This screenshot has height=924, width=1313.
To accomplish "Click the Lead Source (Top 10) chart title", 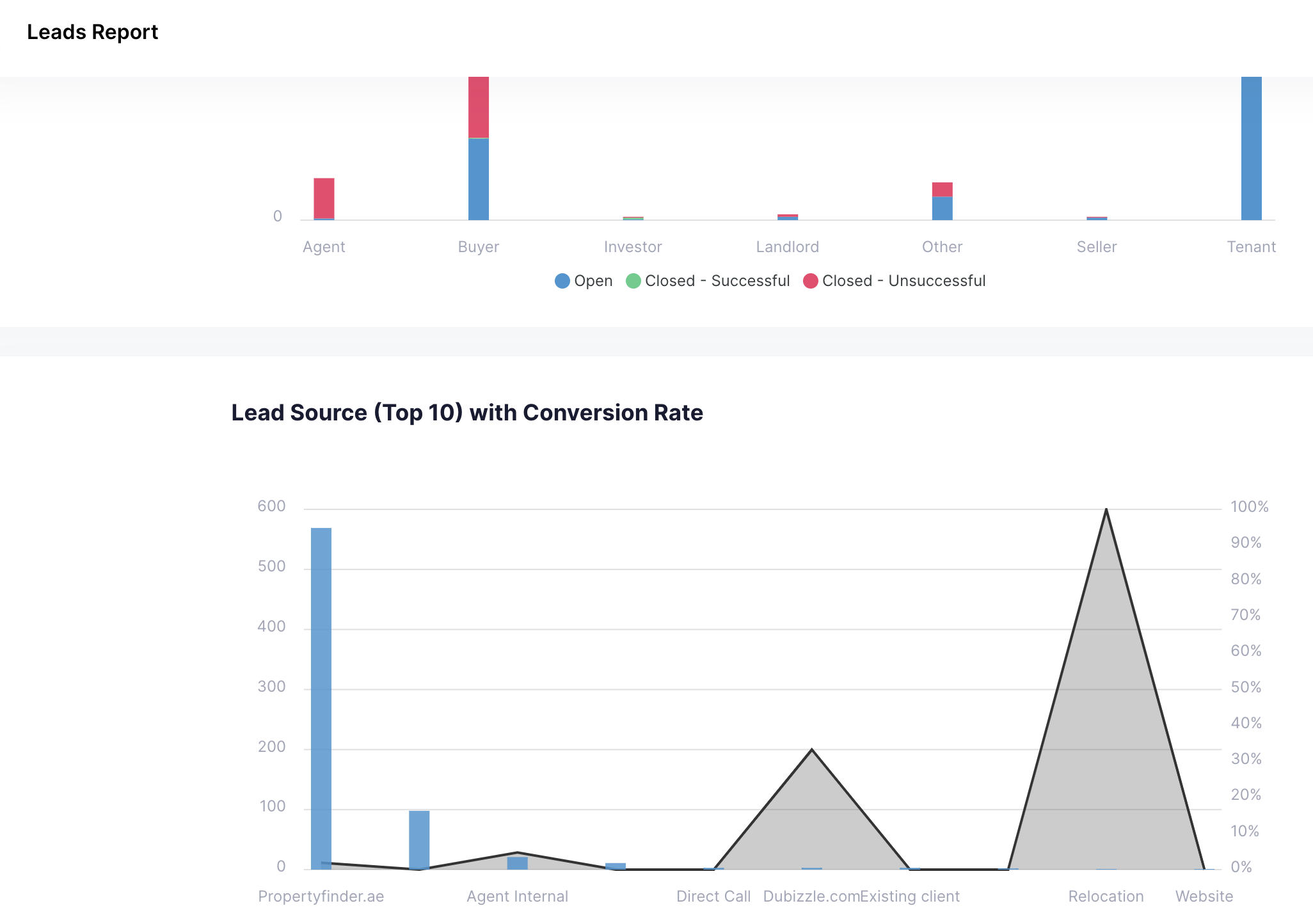I will (x=467, y=413).
